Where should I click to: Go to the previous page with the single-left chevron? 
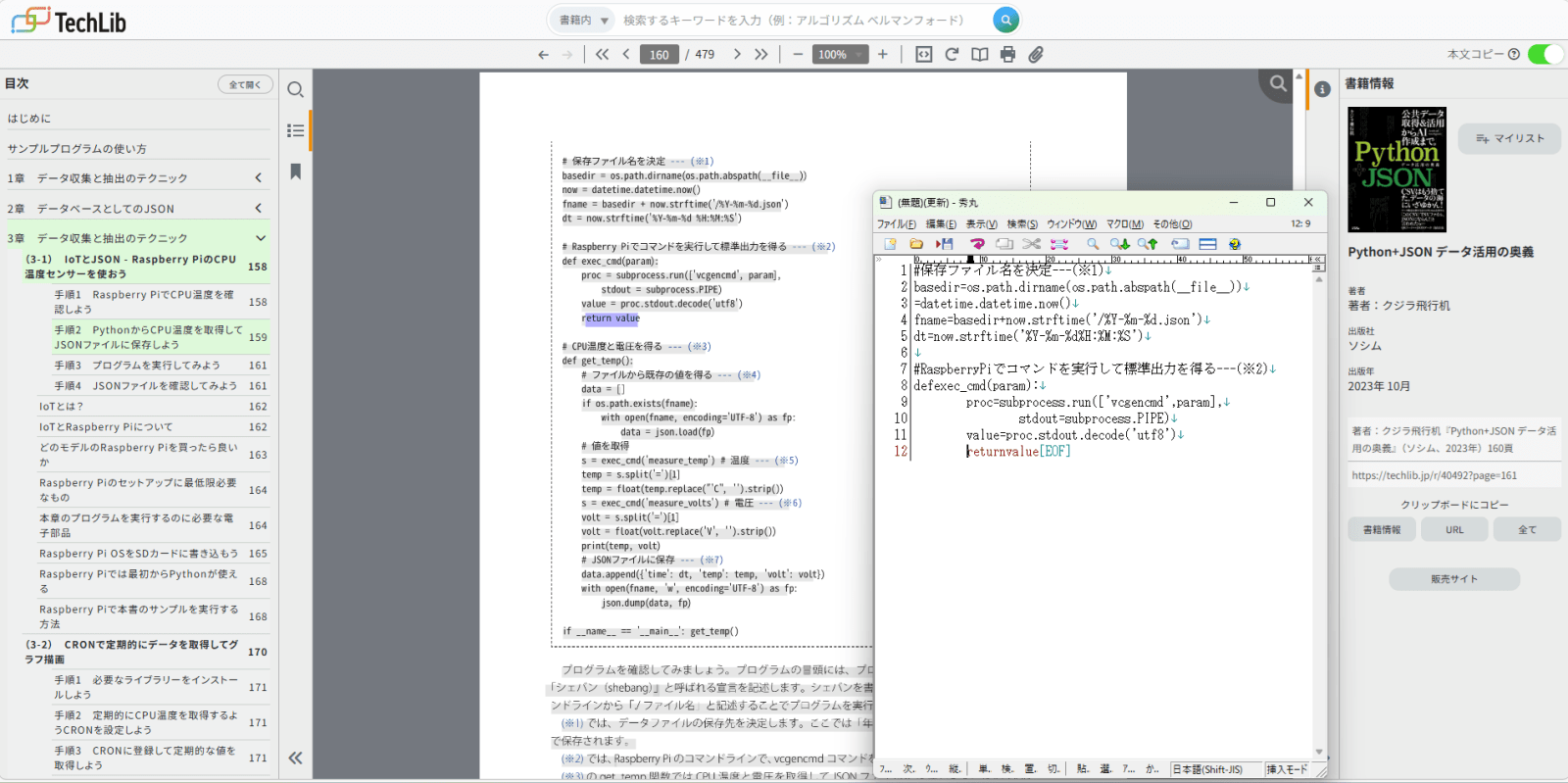(626, 55)
